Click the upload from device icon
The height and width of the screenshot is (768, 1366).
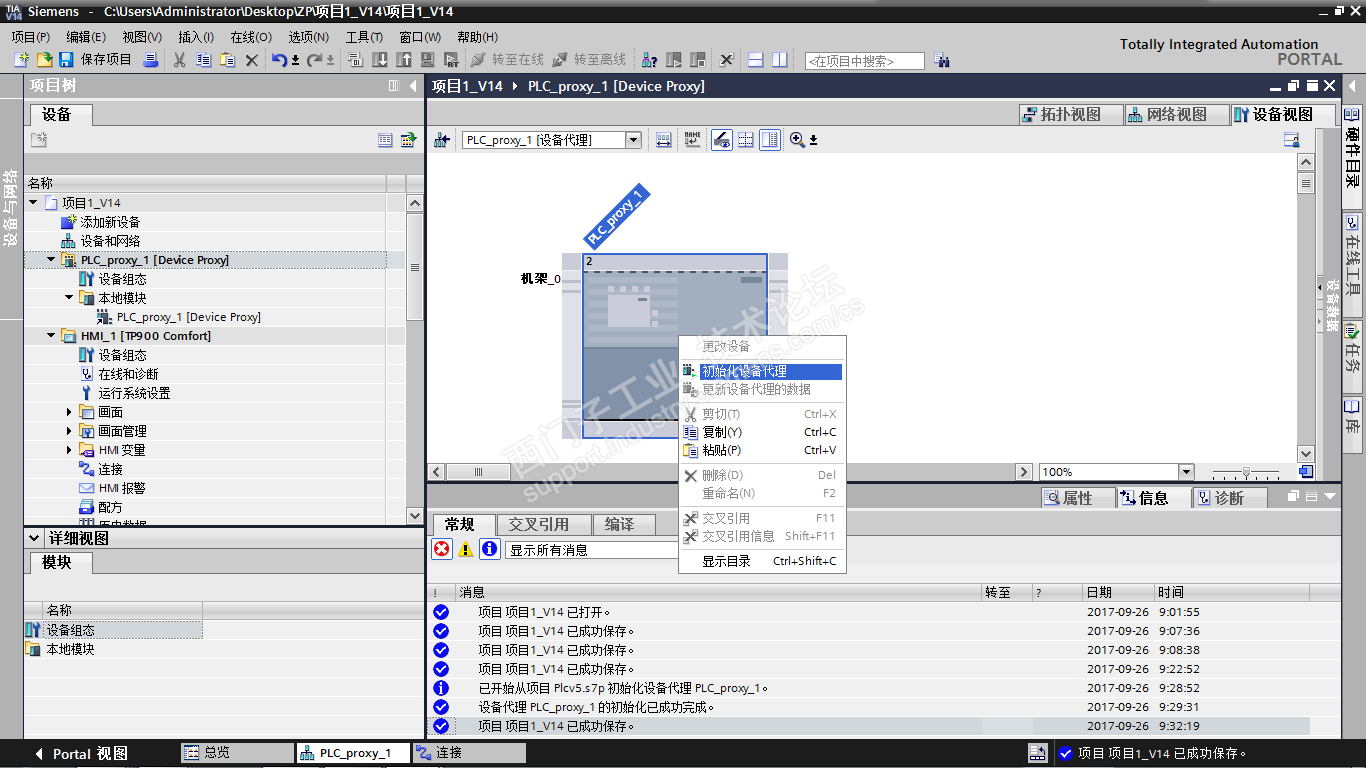pyautogui.click(x=403, y=60)
